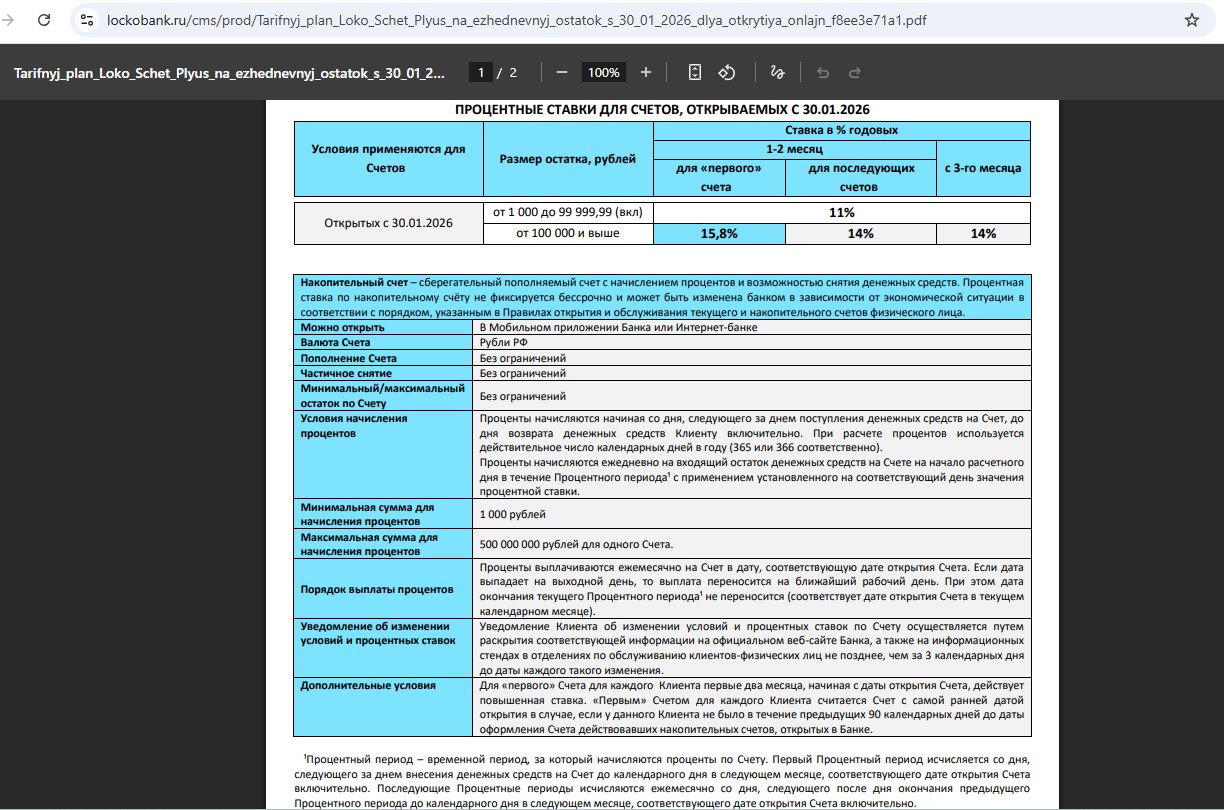Click the redo arrow in PDF toolbar
Image resolution: width=1224 pixels, height=810 pixels.
coord(855,72)
